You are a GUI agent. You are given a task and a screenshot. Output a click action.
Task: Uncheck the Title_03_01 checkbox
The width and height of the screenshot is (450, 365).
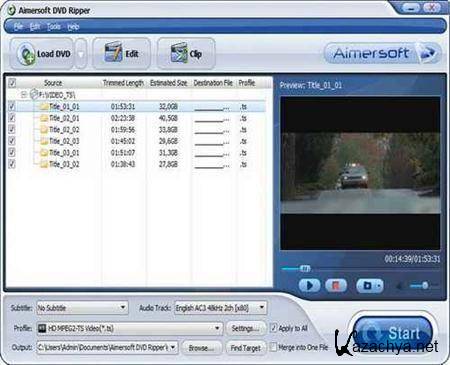tap(12, 152)
